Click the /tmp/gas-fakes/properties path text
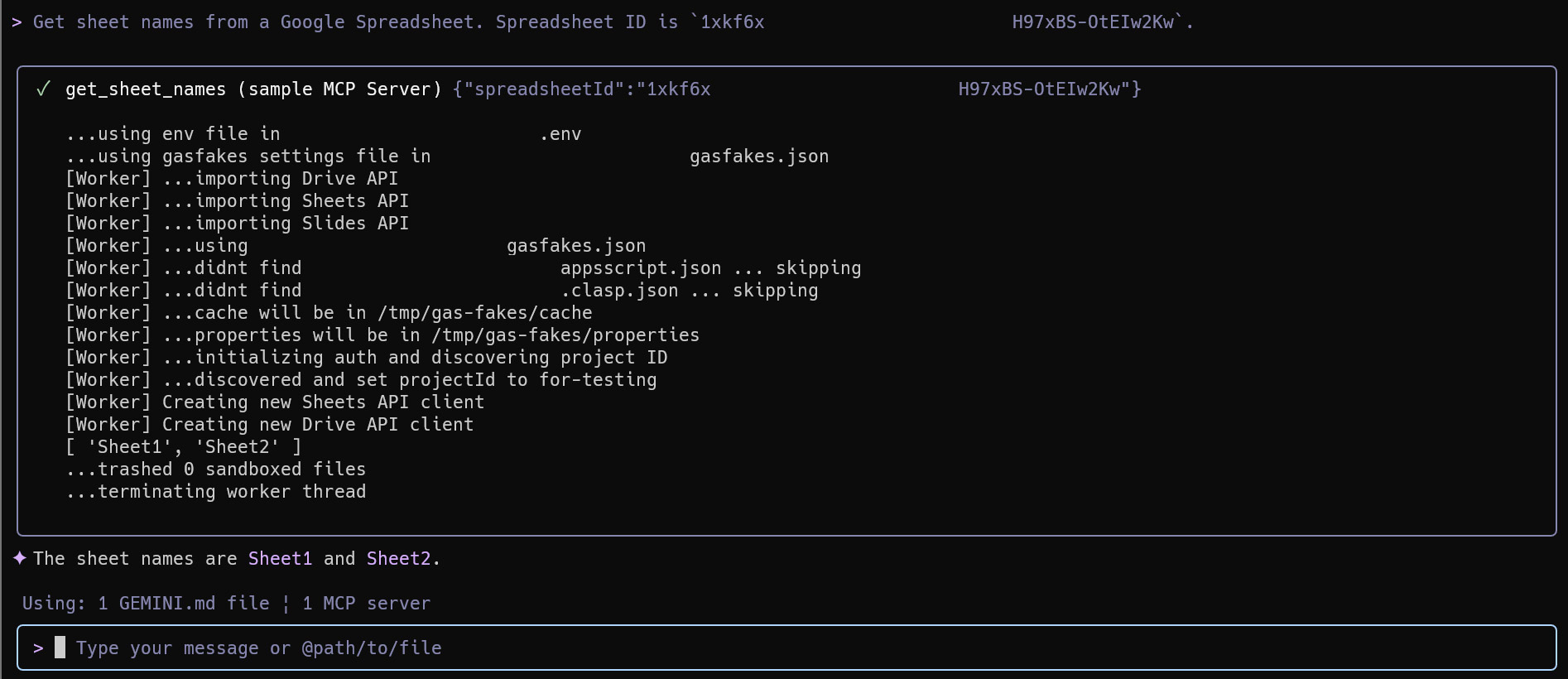 (565, 335)
